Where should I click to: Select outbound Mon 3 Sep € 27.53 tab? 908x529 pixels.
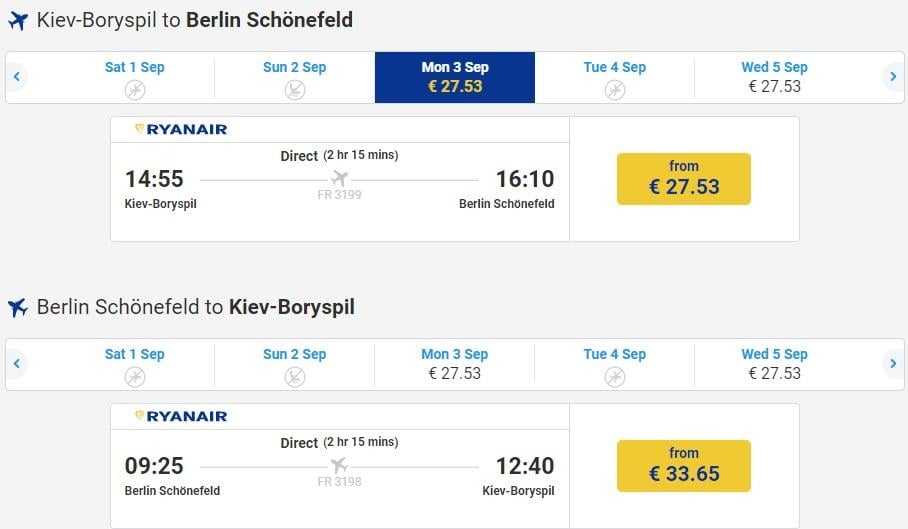click(455, 78)
